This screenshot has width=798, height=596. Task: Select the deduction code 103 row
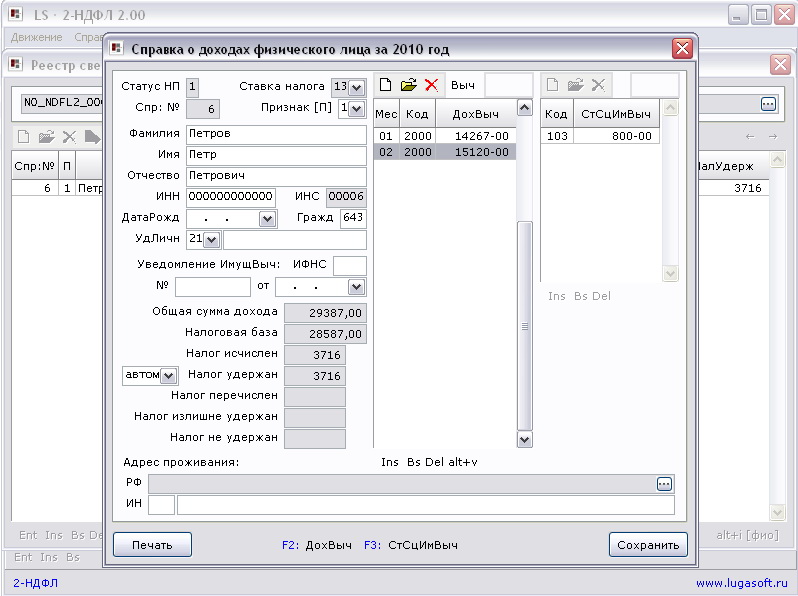[x=600, y=136]
